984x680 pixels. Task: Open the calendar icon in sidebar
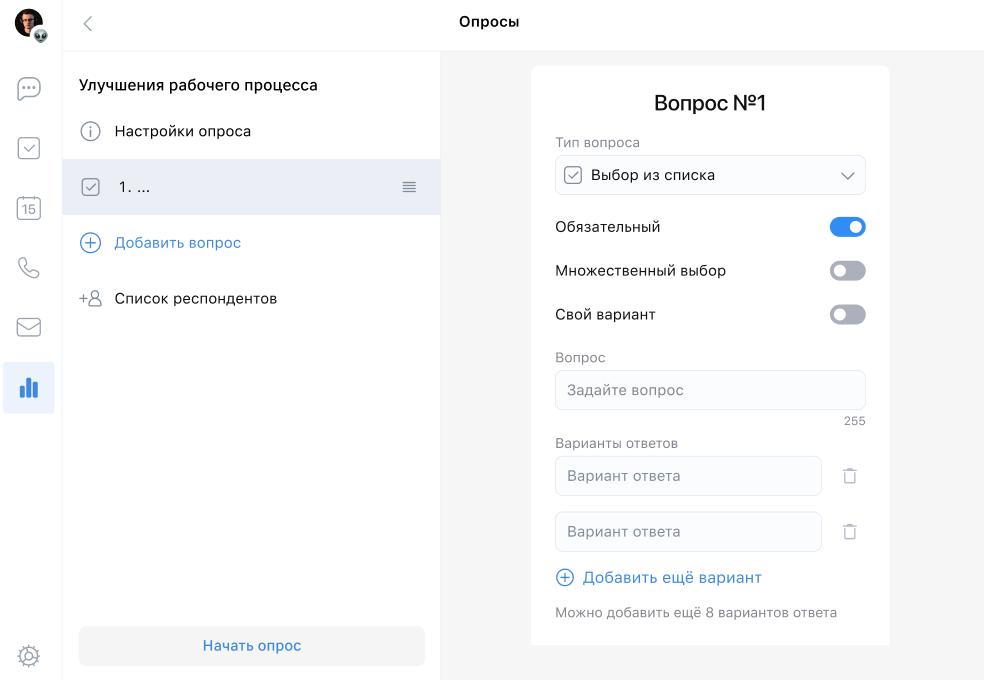[29, 208]
